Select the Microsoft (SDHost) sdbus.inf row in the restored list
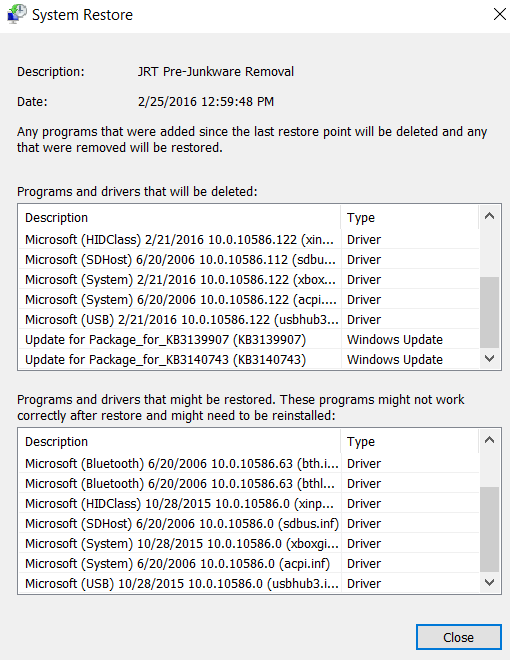The image size is (510, 660). coord(249,523)
